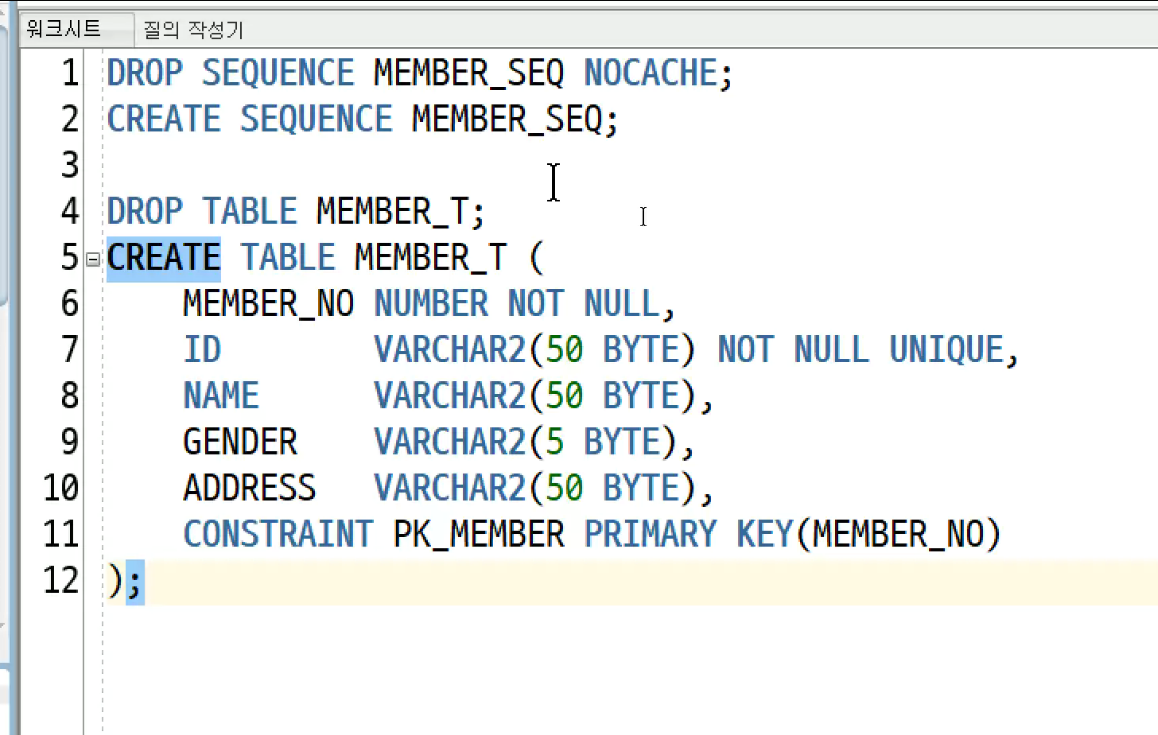This screenshot has width=1158, height=735.
Task: Collapse the CREATE TABLE code block
Action: coord(93,259)
